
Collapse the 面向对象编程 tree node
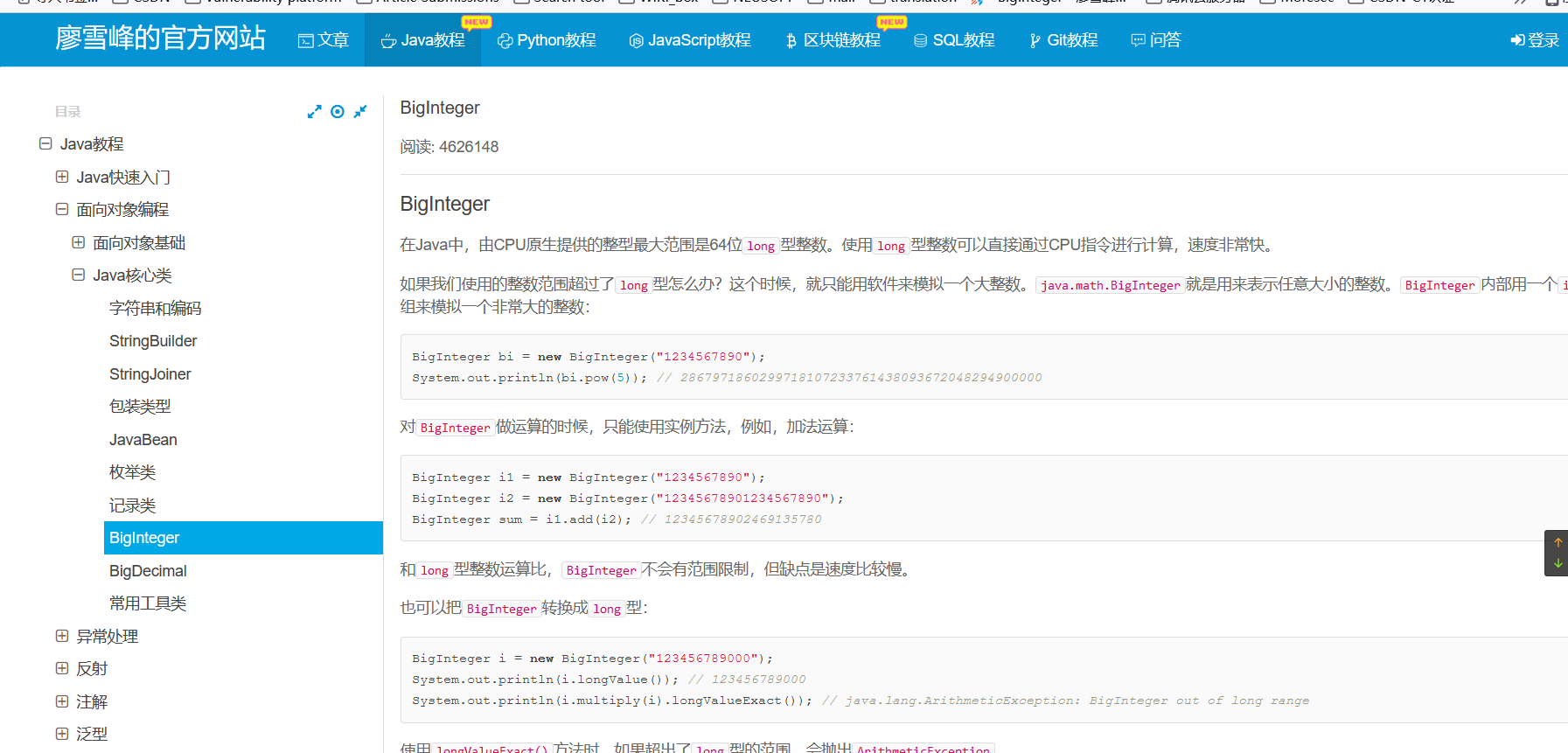click(x=62, y=209)
